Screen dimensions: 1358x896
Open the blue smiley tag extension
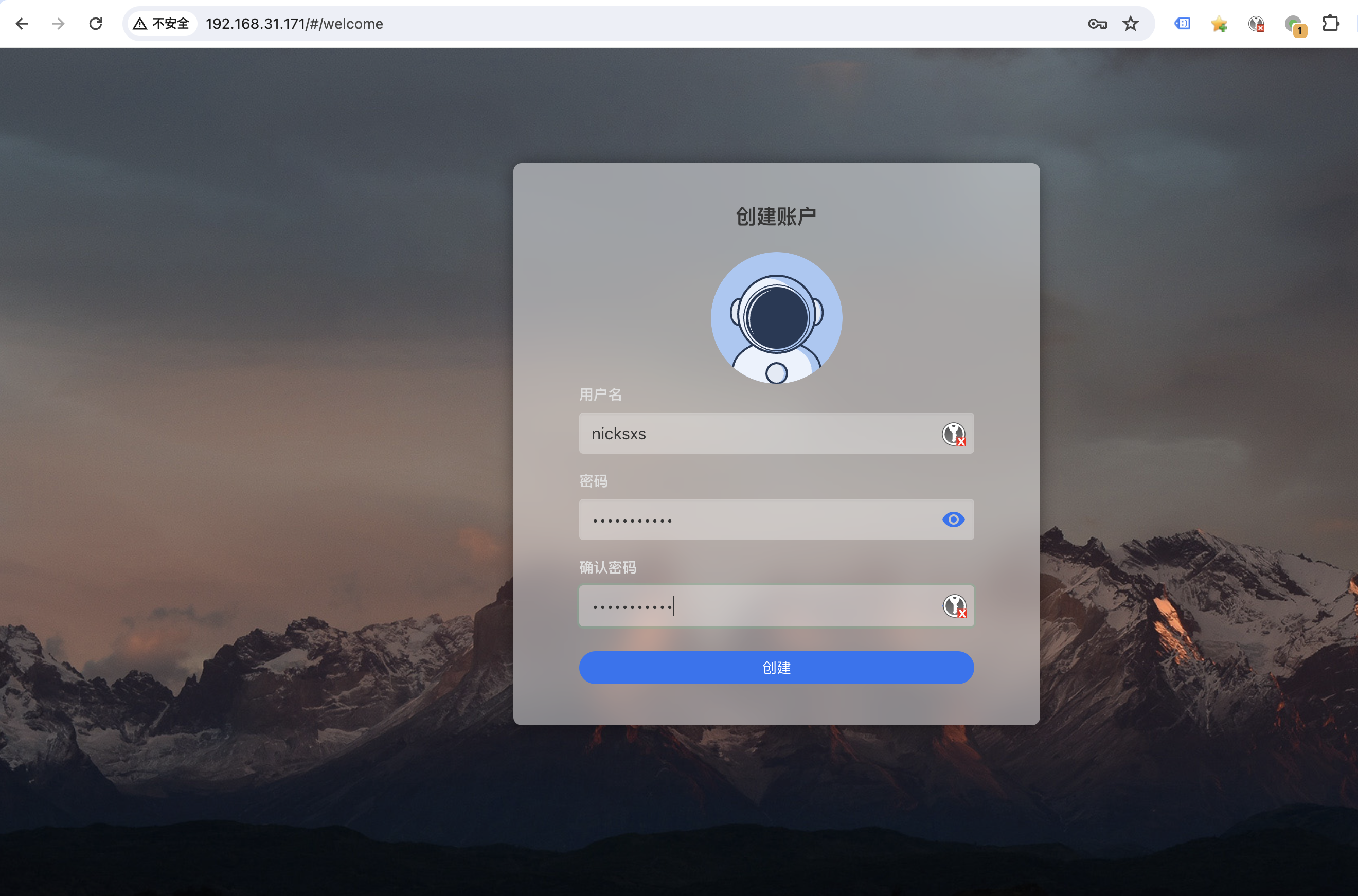(x=1182, y=24)
